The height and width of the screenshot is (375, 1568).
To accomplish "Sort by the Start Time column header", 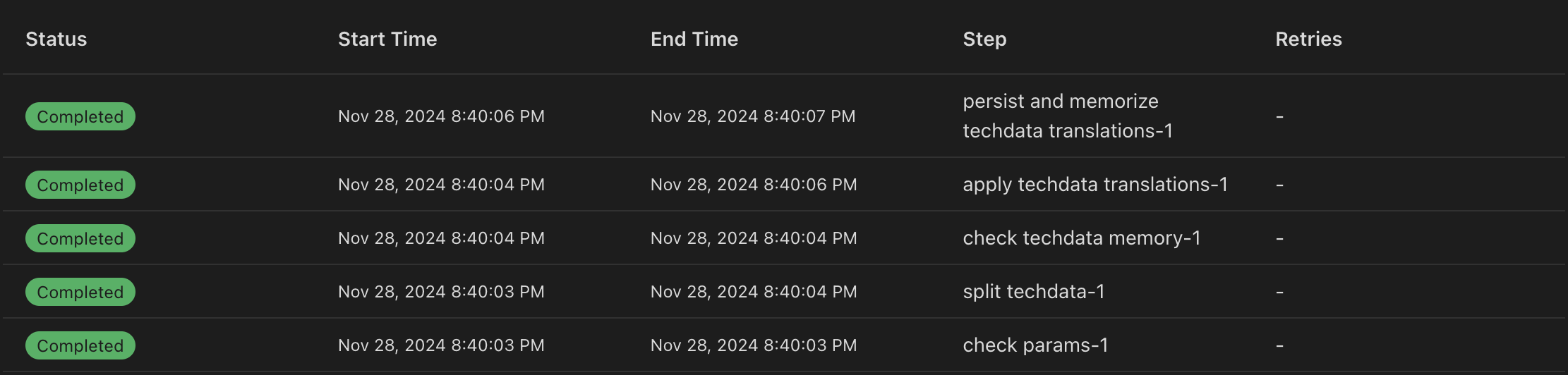I will pos(387,39).
